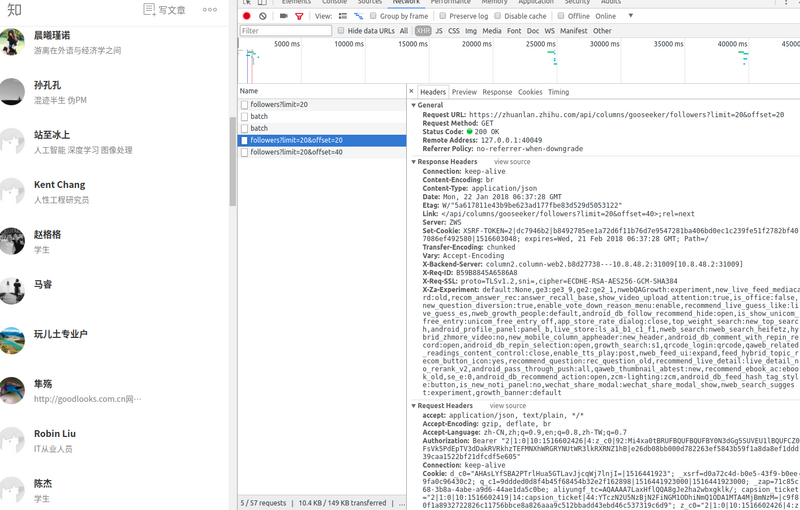This screenshot has width=800, height=510.
Task: Clear the network log with the clear icon
Action: click(x=263, y=16)
